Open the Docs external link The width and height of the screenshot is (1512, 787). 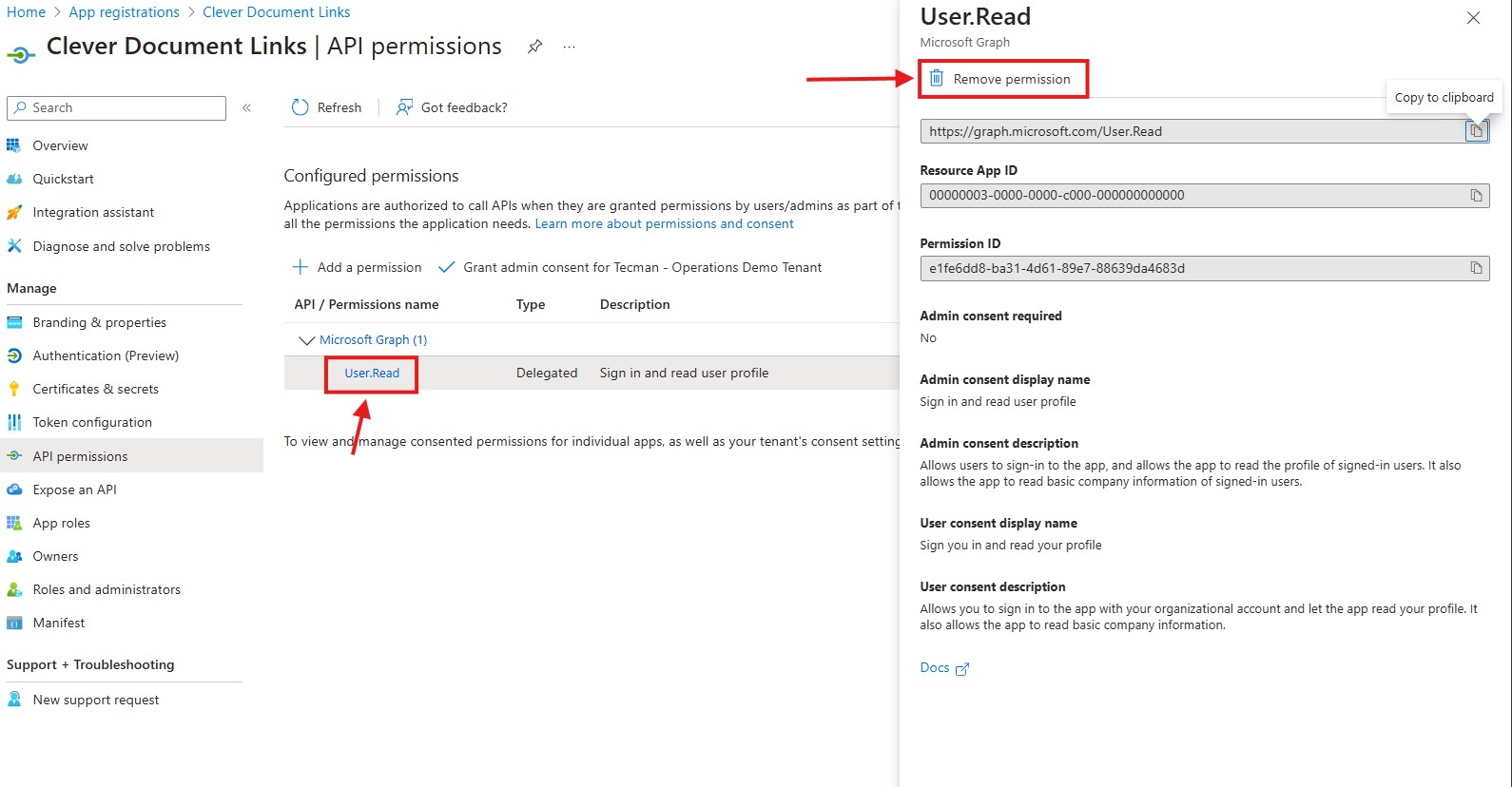944,668
